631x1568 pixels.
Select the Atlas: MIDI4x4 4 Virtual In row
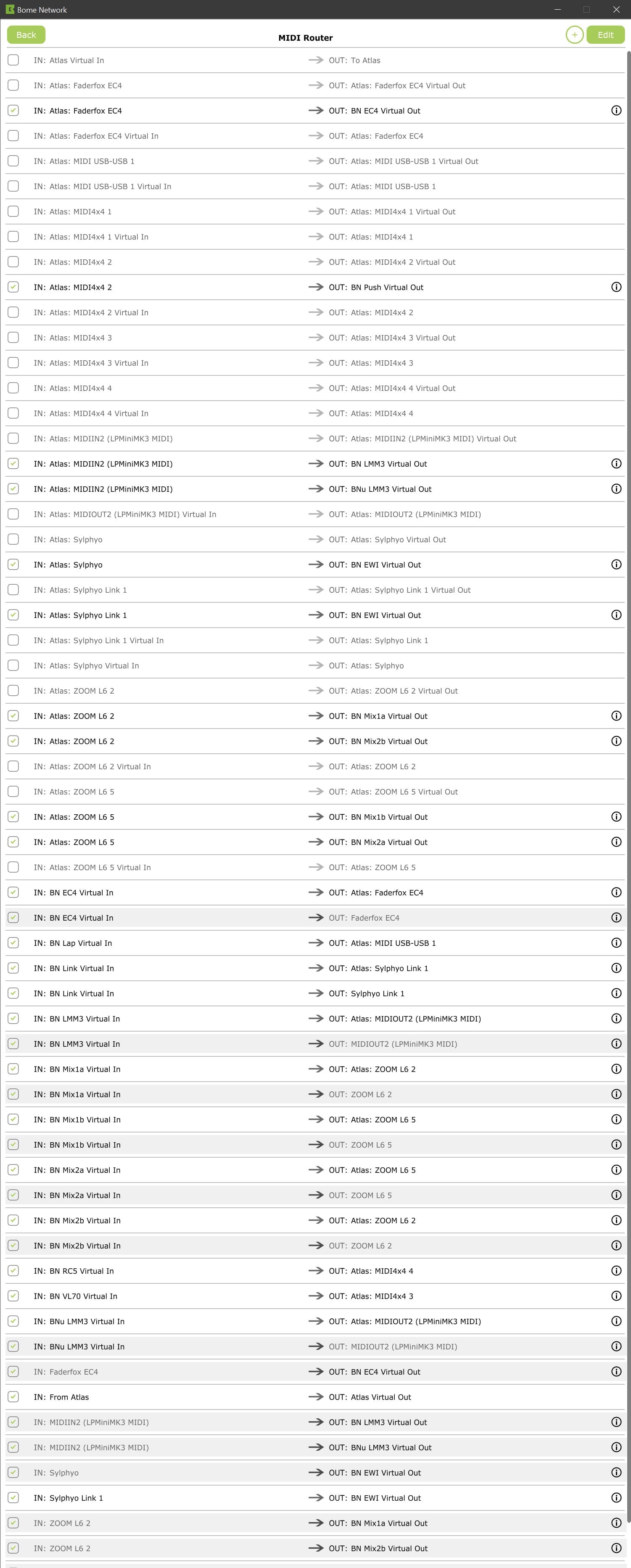point(315,413)
